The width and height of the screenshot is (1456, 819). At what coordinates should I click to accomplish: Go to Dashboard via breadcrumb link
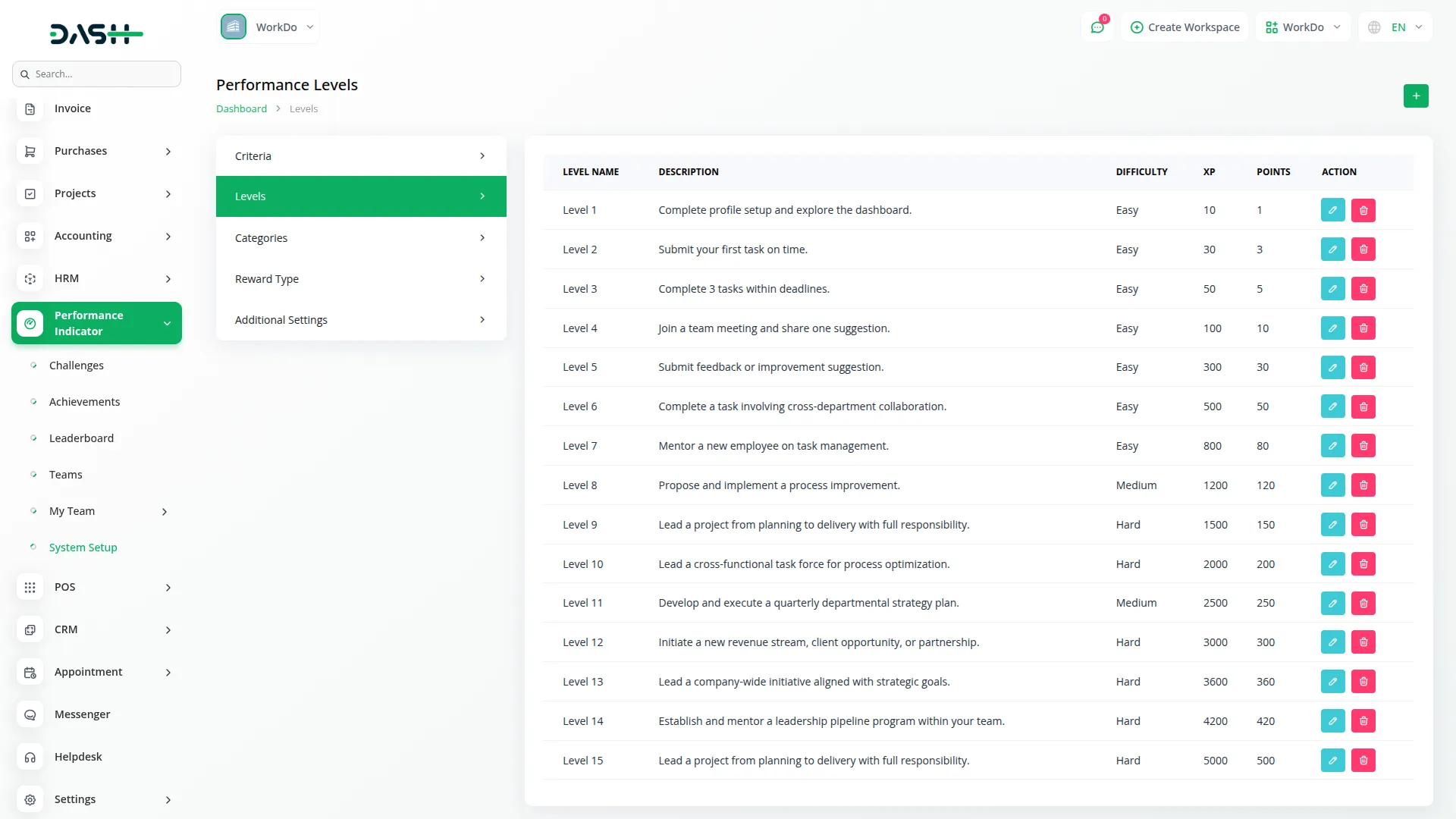241,108
